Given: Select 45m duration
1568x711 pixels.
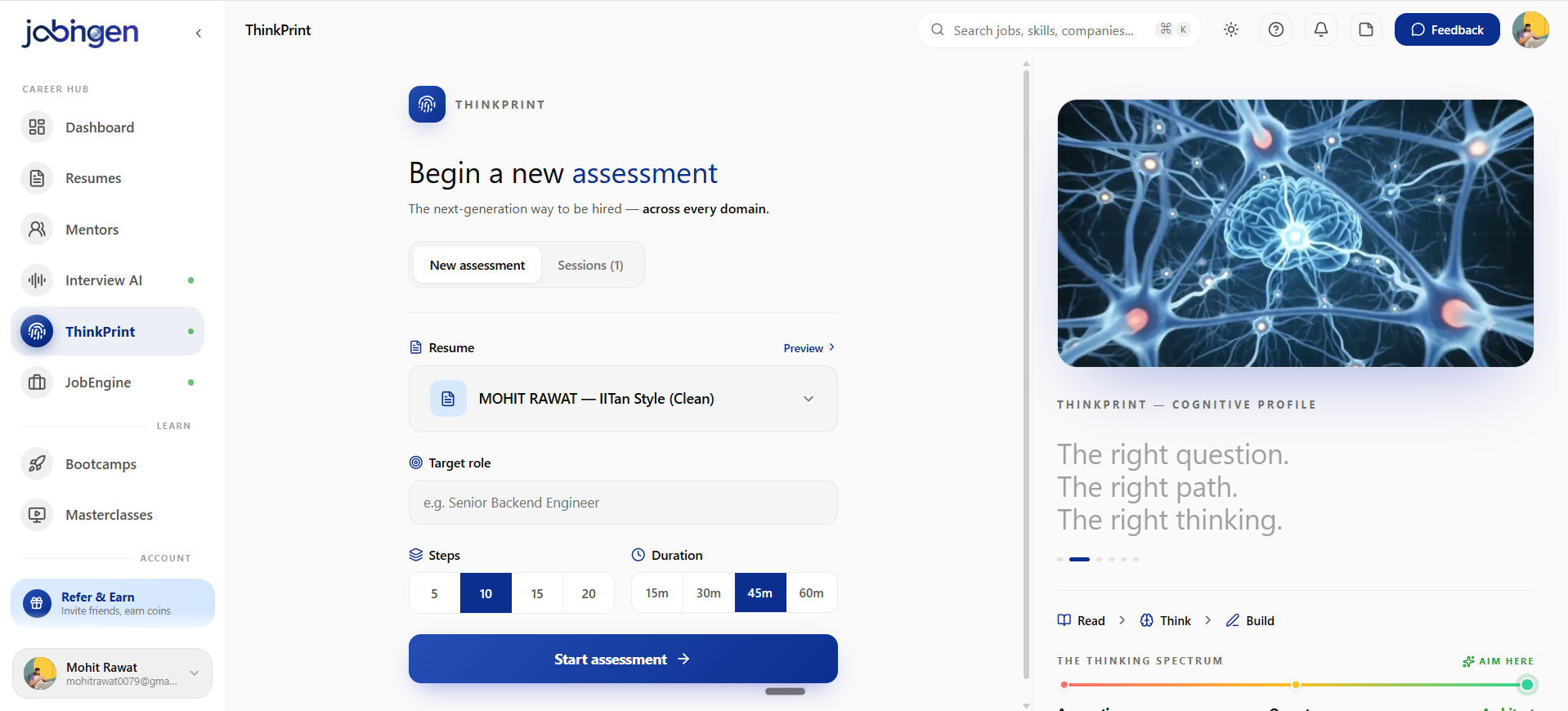Looking at the screenshot, I should tap(760, 592).
